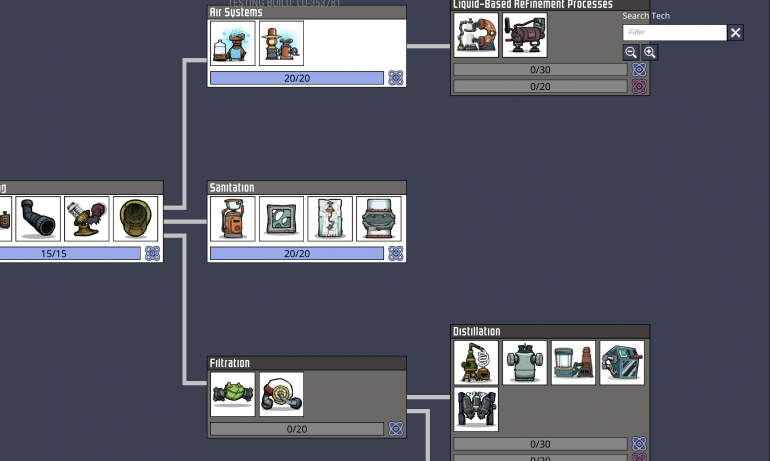Select the coiled distiller icon in Distillation
770x461 pixels.
click(476, 362)
